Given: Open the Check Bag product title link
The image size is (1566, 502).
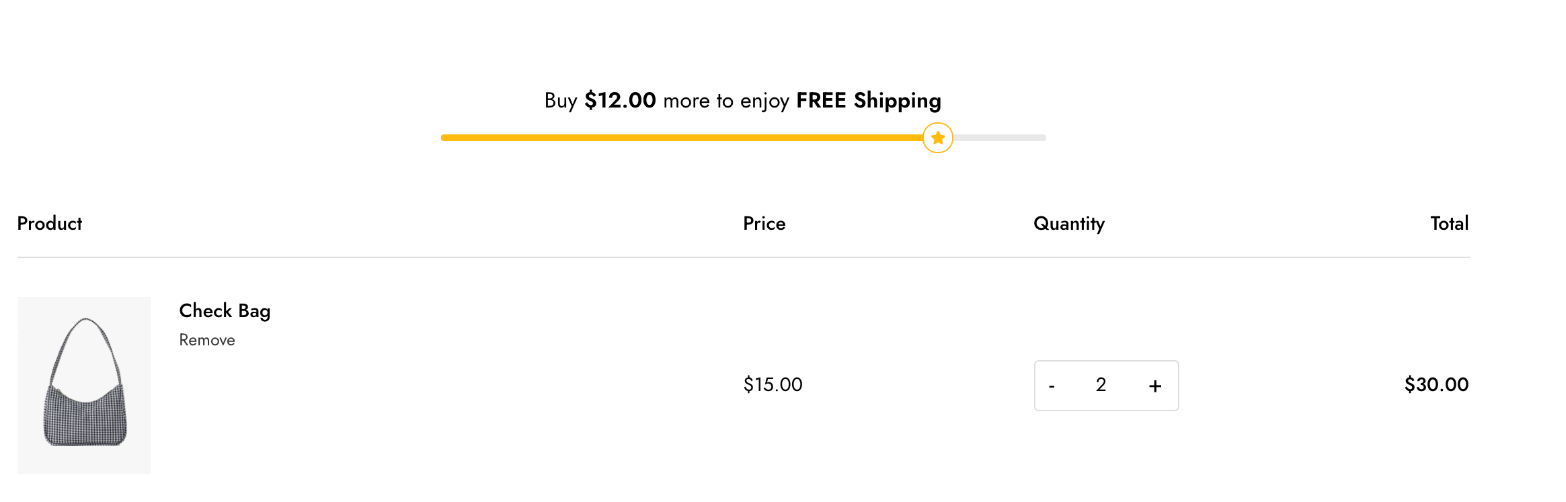Looking at the screenshot, I should pos(225,311).
